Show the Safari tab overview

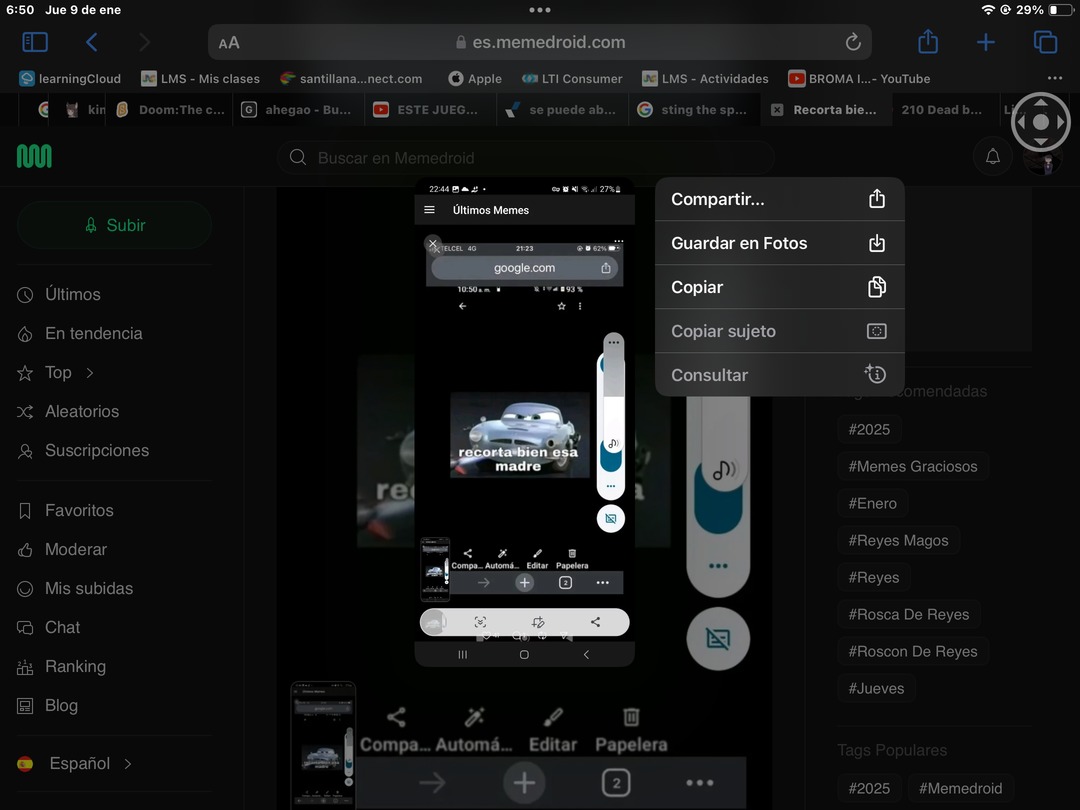(x=1045, y=42)
